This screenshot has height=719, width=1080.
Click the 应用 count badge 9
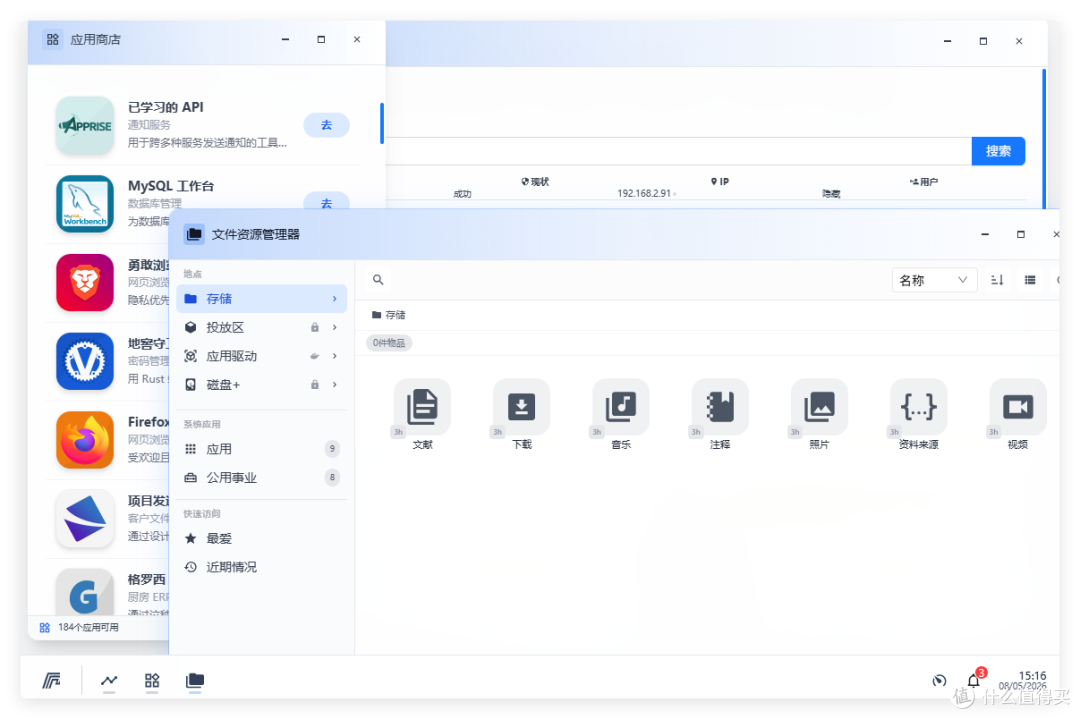[x=332, y=449]
